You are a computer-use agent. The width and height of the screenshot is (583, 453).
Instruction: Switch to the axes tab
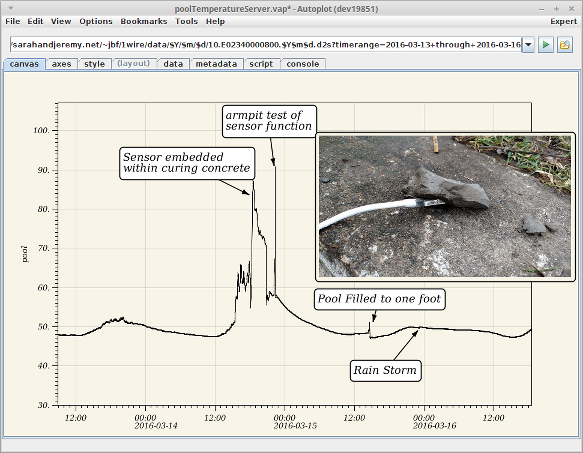[x=61, y=64]
